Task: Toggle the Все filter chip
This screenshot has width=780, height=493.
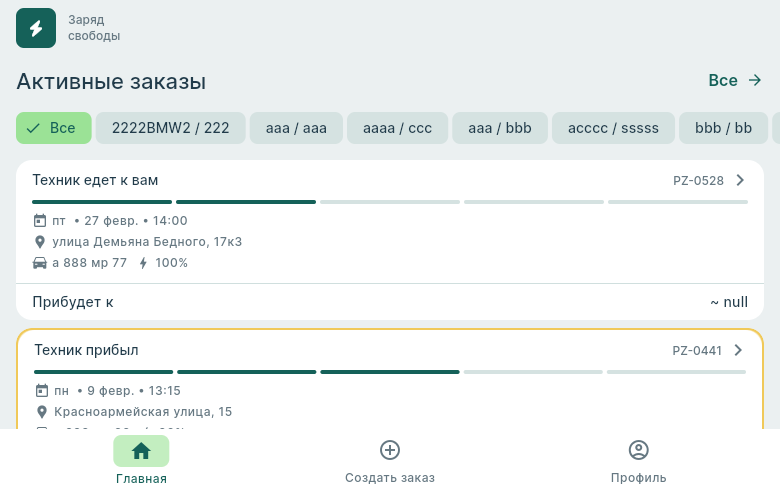Action: [x=54, y=128]
